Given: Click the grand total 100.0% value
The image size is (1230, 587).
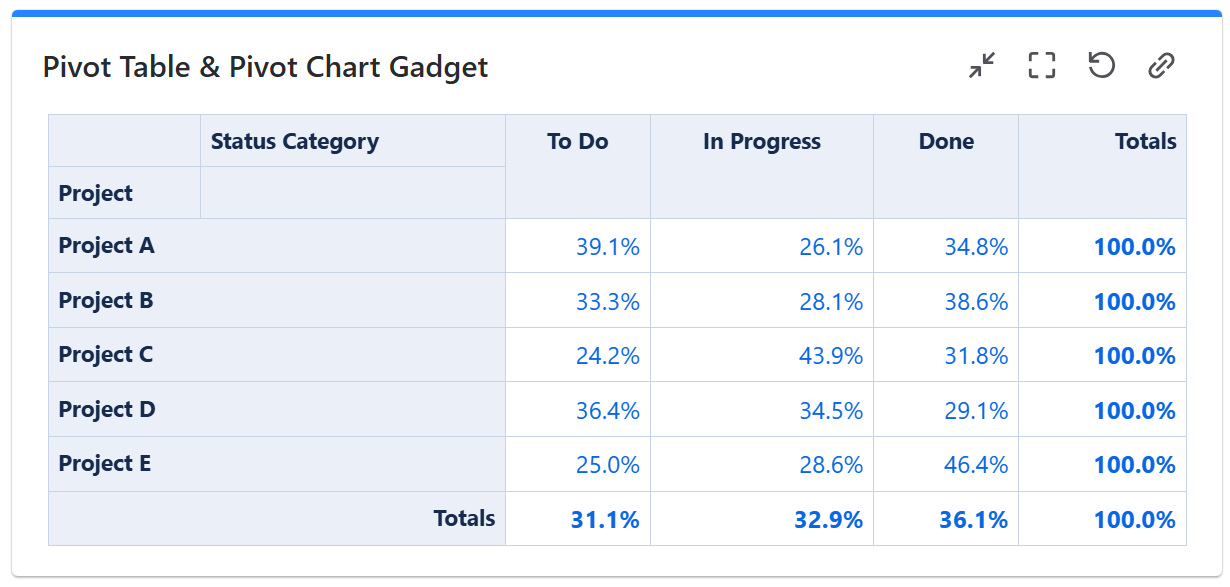Looking at the screenshot, I should (x=1134, y=520).
